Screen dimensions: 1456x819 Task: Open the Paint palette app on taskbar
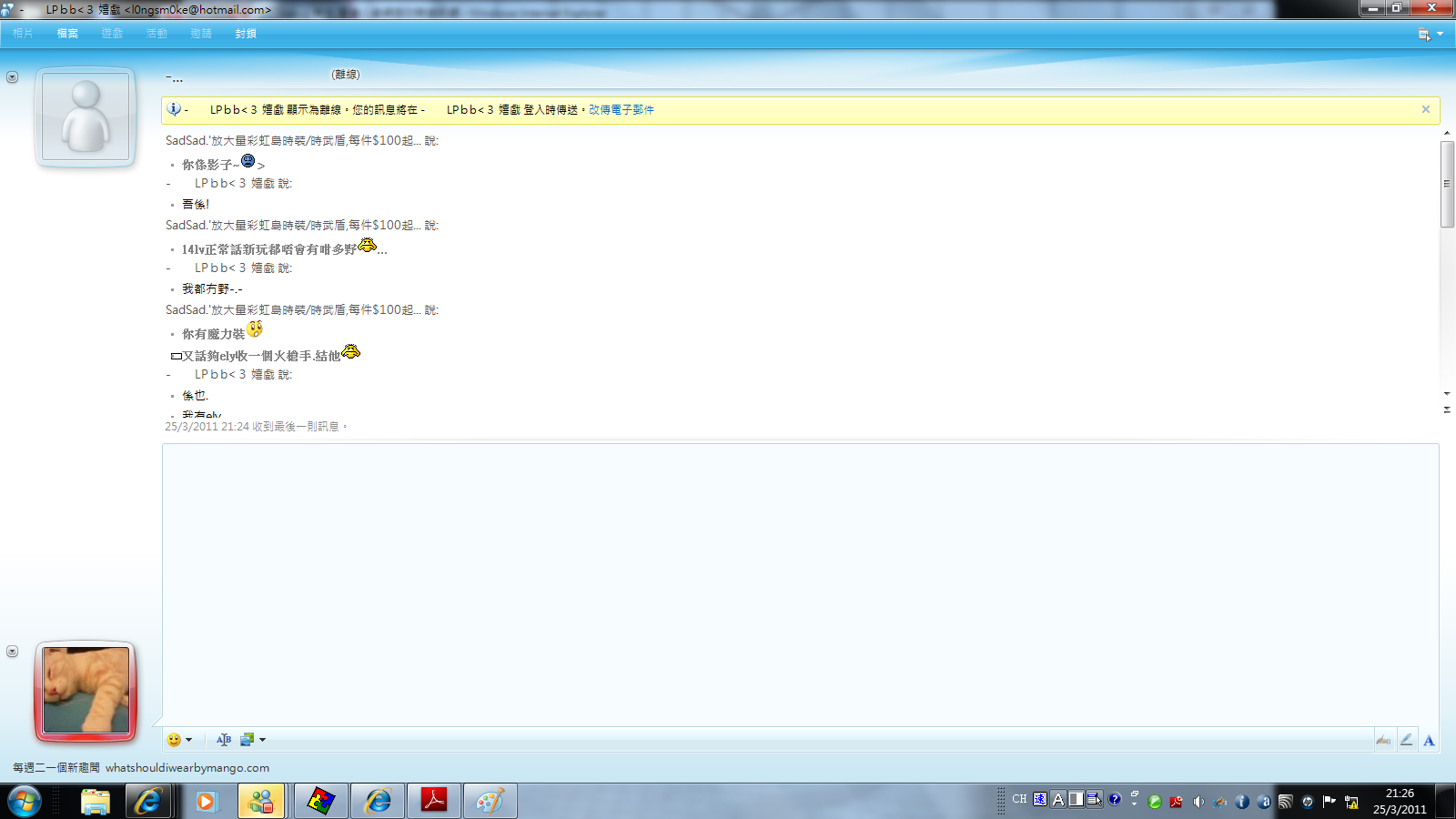(490, 802)
